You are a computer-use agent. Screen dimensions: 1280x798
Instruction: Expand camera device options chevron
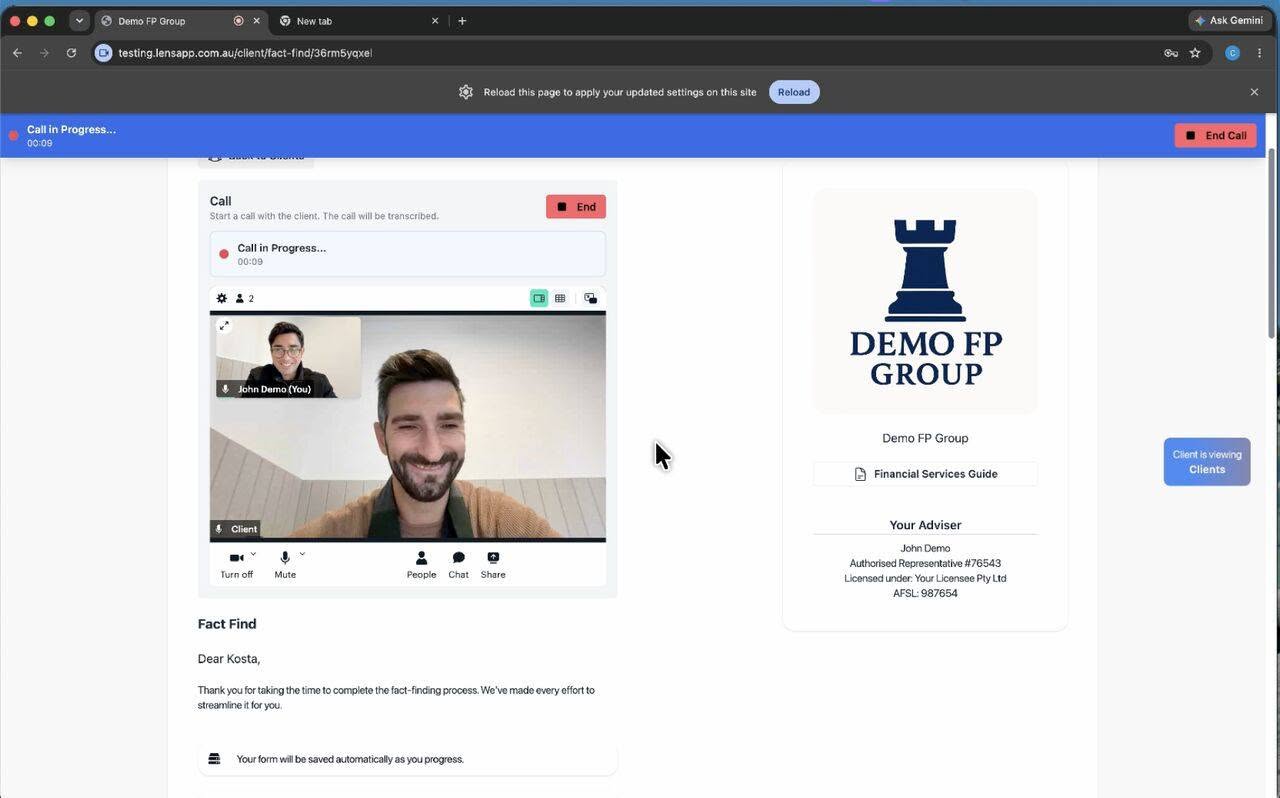click(x=253, y=554)
